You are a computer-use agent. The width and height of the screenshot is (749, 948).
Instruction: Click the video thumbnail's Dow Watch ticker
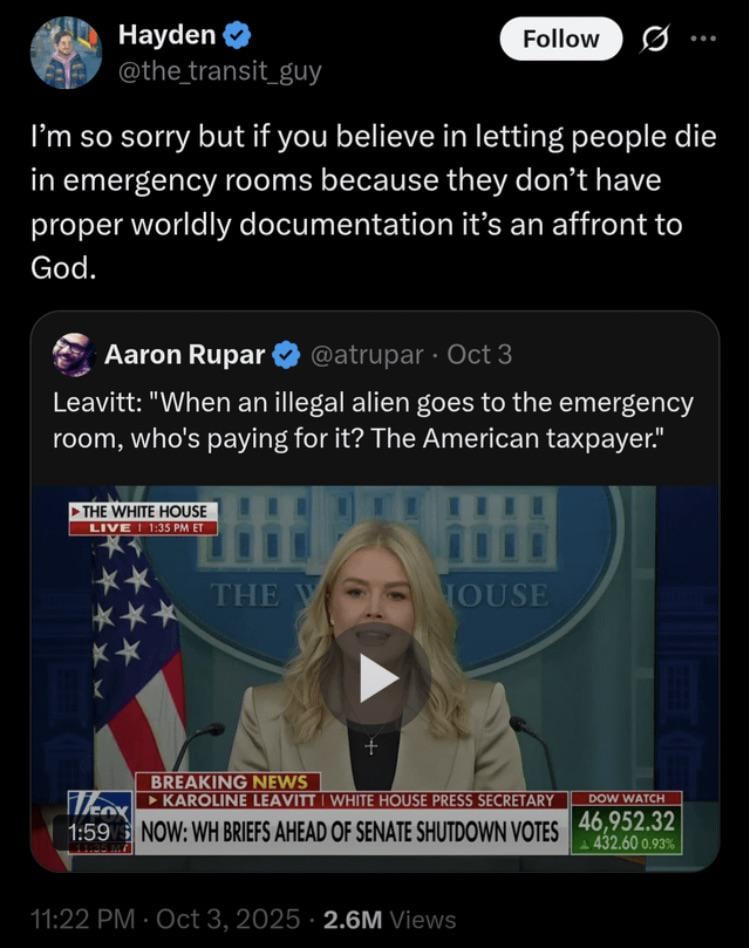(626, 822)
